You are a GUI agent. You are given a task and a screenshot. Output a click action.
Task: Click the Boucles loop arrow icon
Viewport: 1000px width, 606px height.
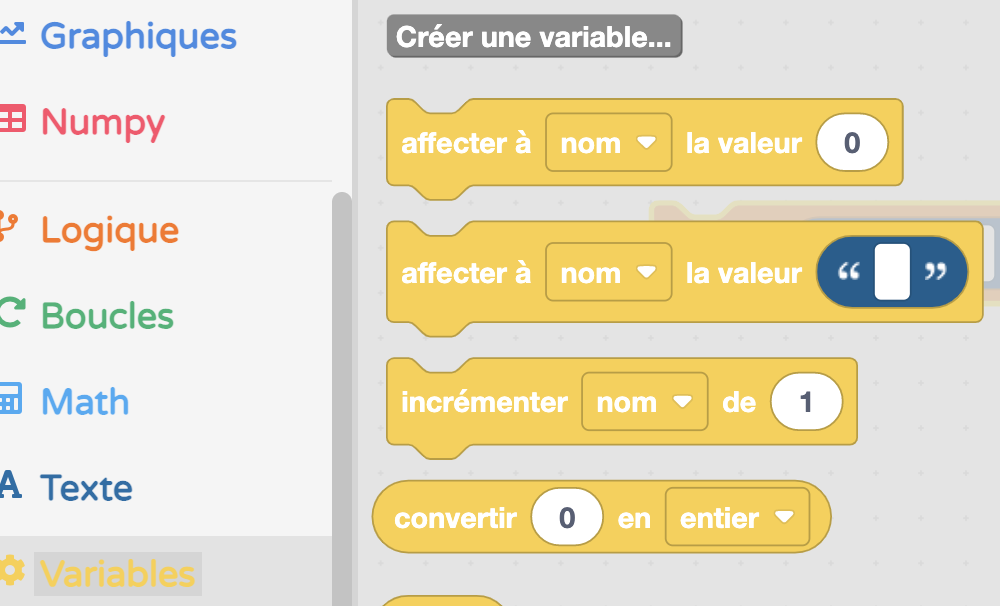point(11,313)
